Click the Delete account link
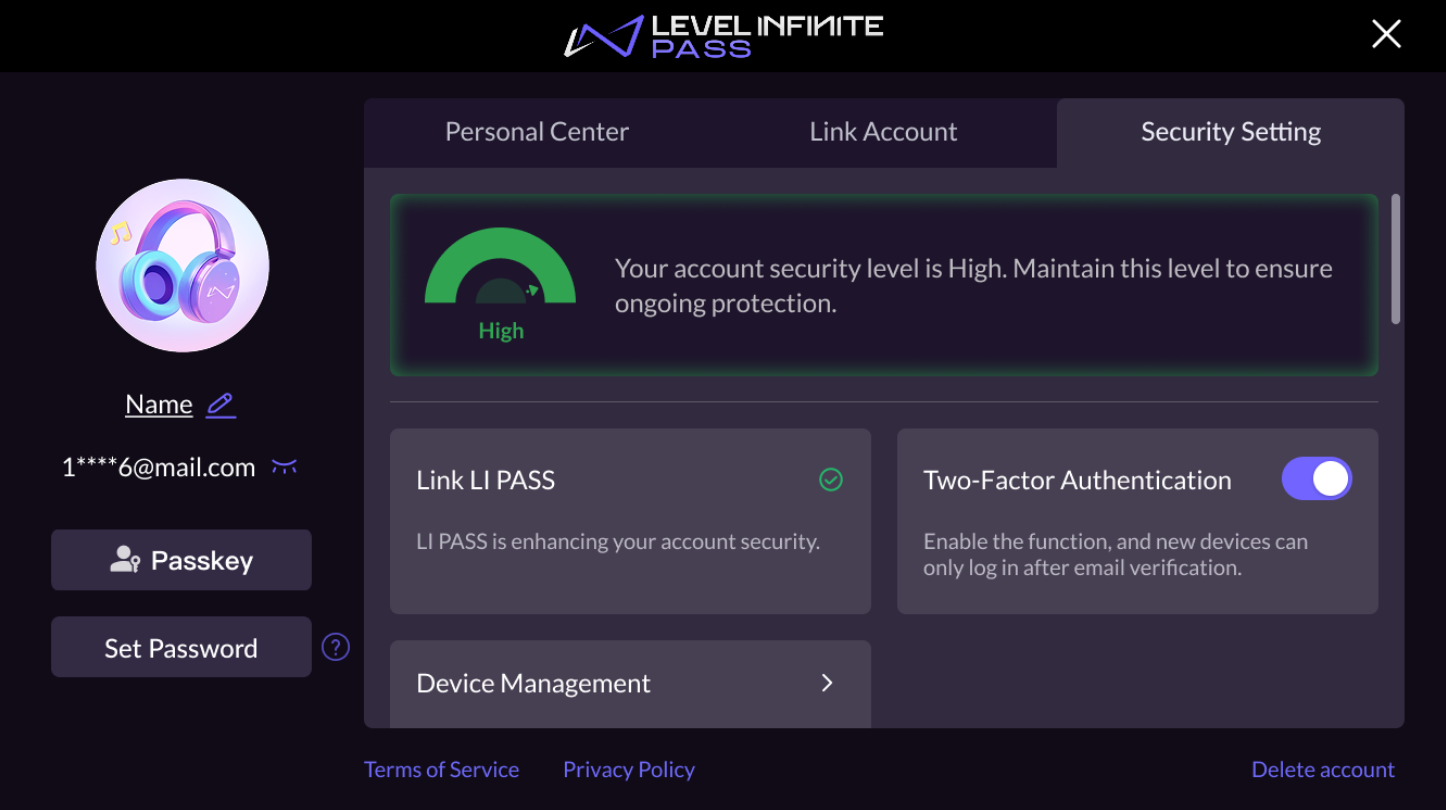This screenshot has height=810, width=1446. (1322, 769)
